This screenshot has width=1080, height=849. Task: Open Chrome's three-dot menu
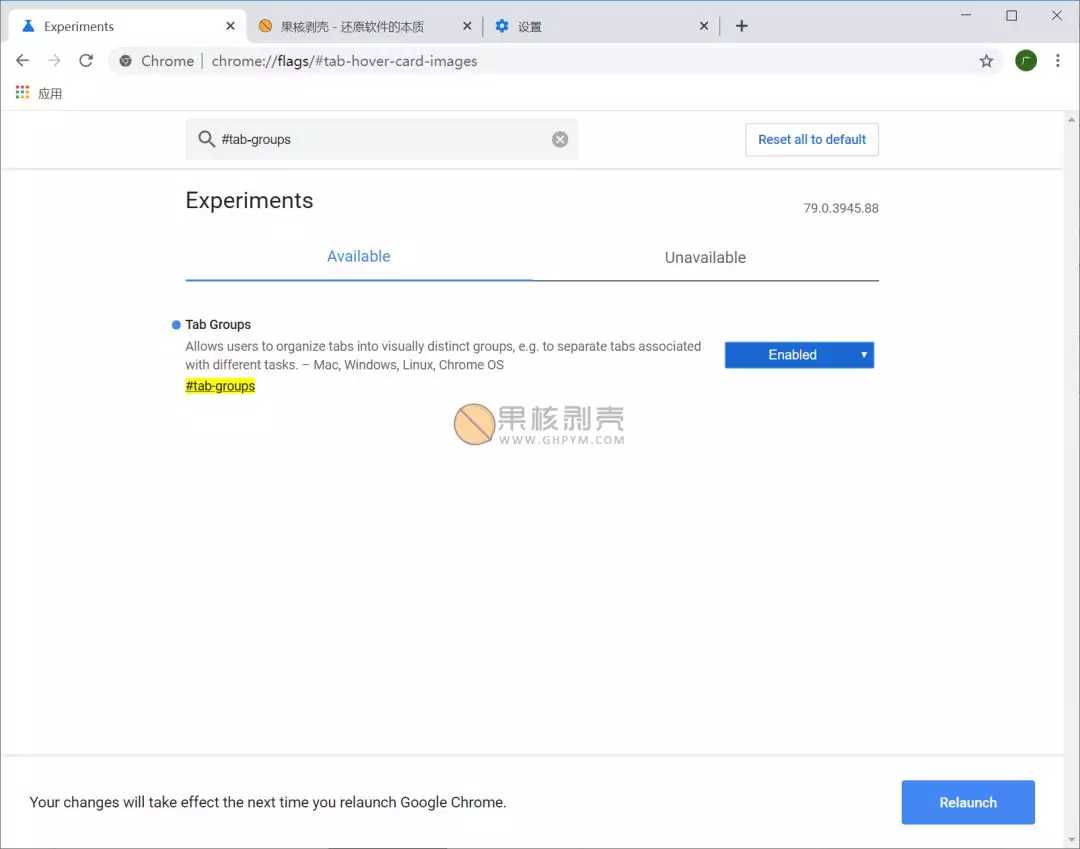pos(1057,61)
